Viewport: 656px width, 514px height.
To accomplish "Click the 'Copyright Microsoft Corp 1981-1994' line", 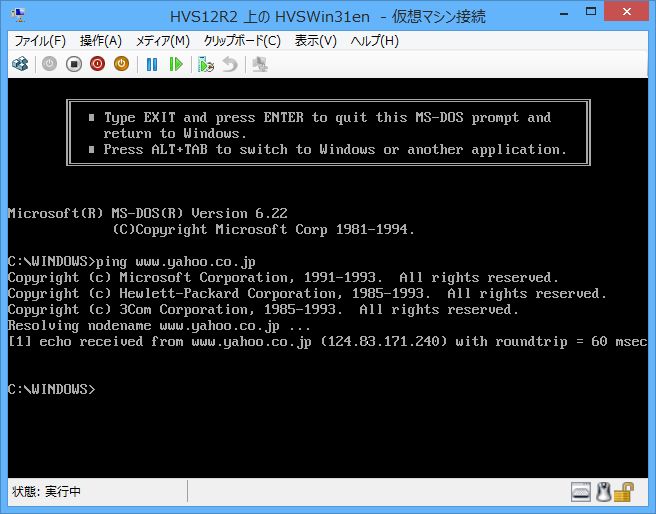I will pos(264,230).
